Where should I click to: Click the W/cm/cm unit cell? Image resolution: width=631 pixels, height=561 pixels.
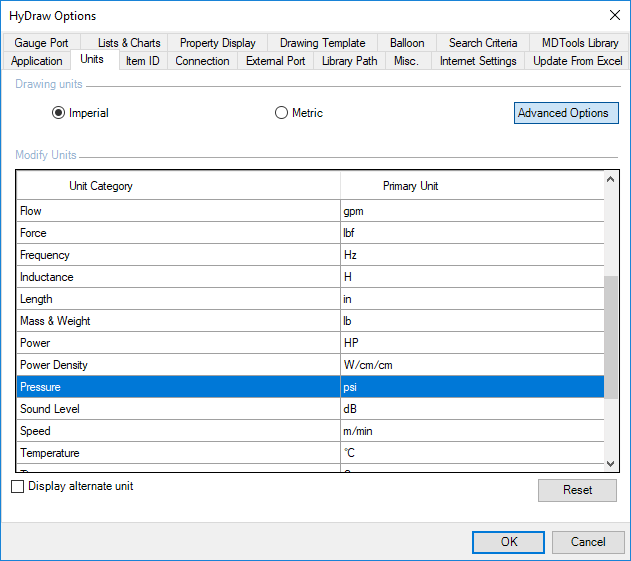(472, 365)
